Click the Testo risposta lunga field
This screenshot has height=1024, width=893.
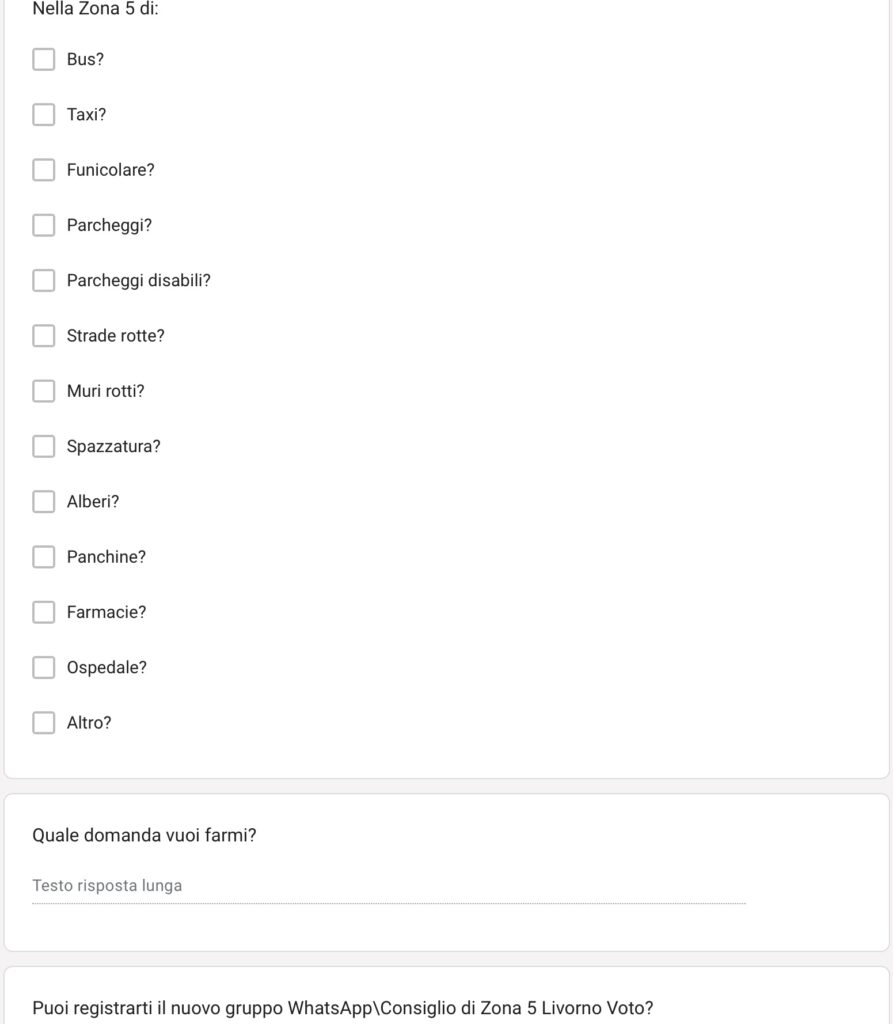click(389, 886)
